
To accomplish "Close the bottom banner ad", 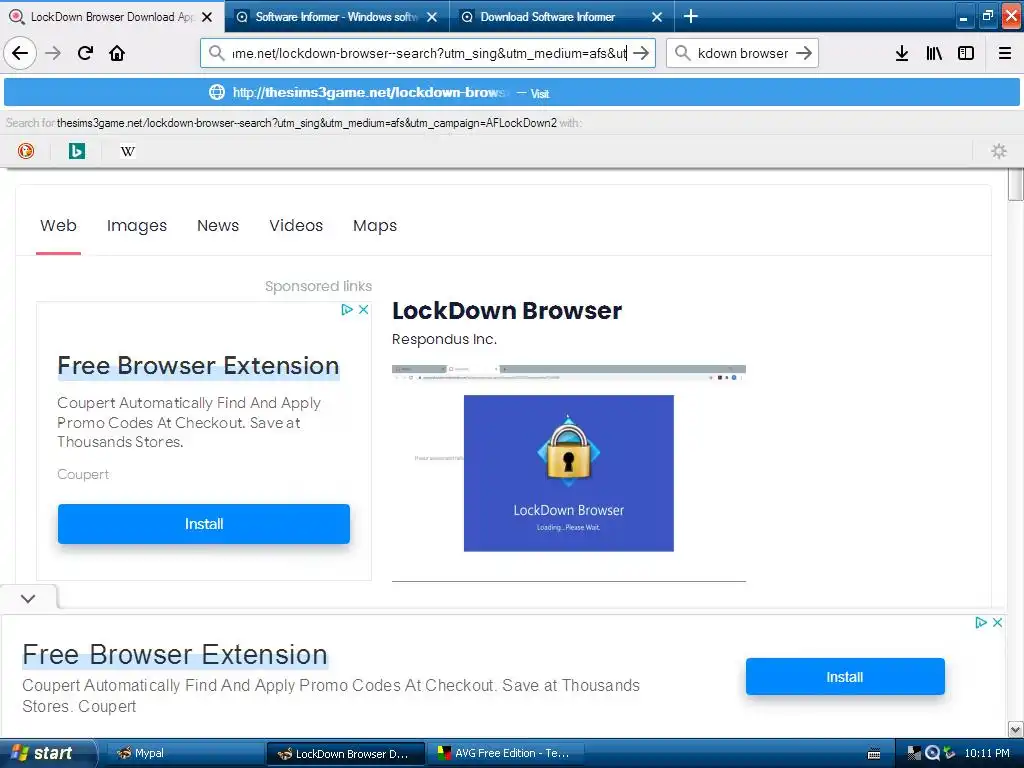I will pyautogui.click(x=997, y=622).
